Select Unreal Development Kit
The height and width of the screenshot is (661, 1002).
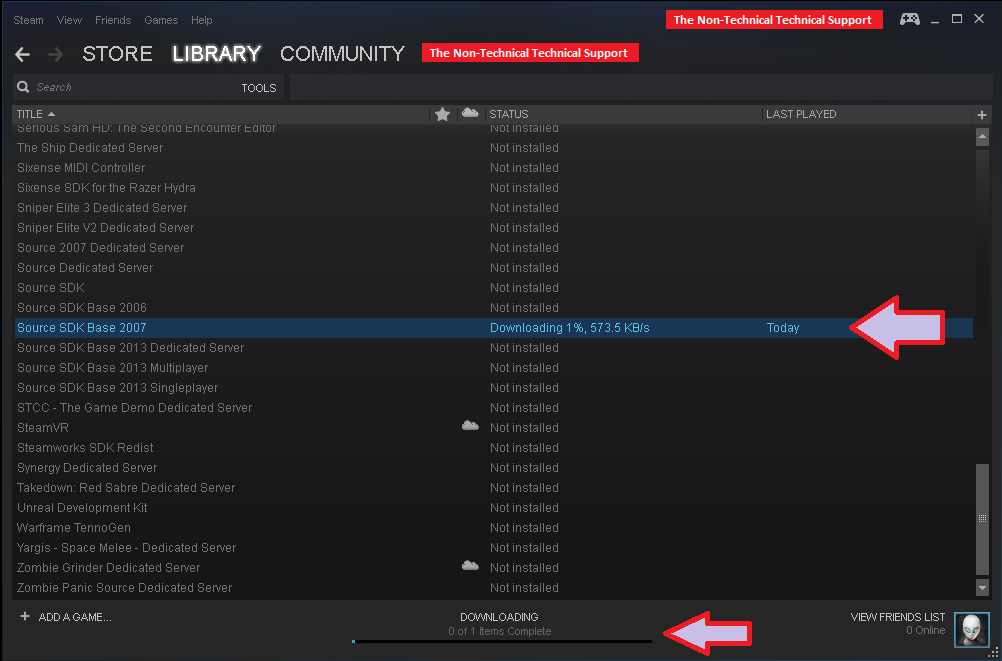click(x=82, y=508)
